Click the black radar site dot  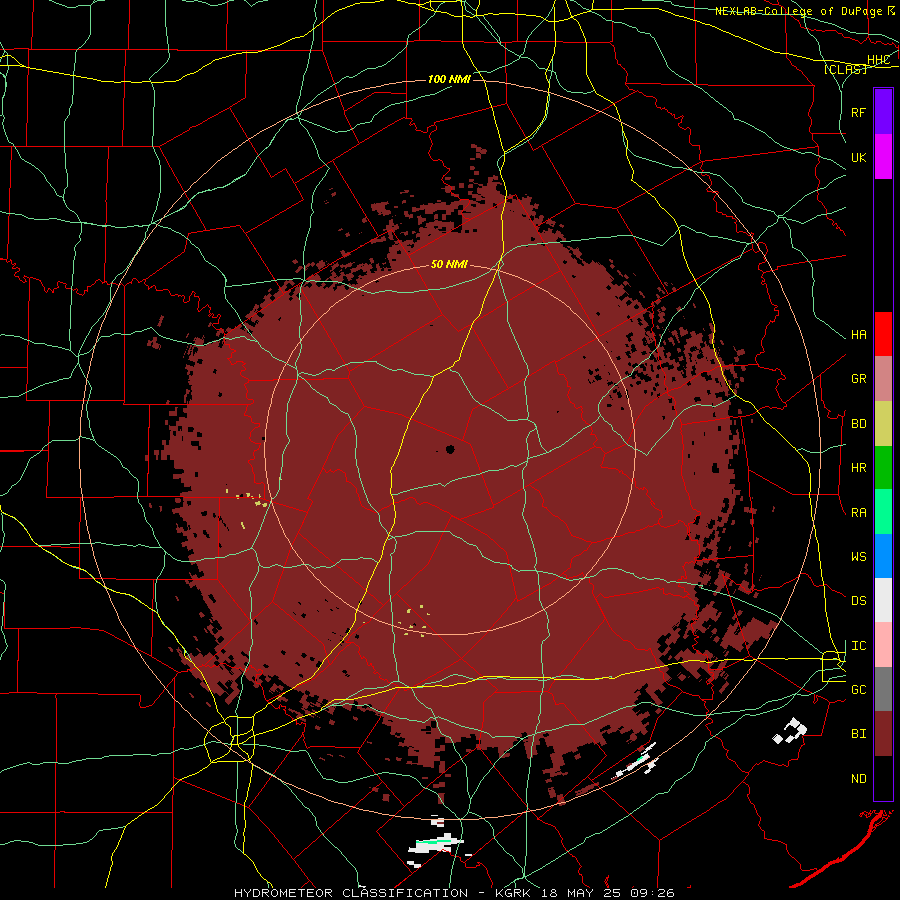pyautogui.click(x=450, y=449)
